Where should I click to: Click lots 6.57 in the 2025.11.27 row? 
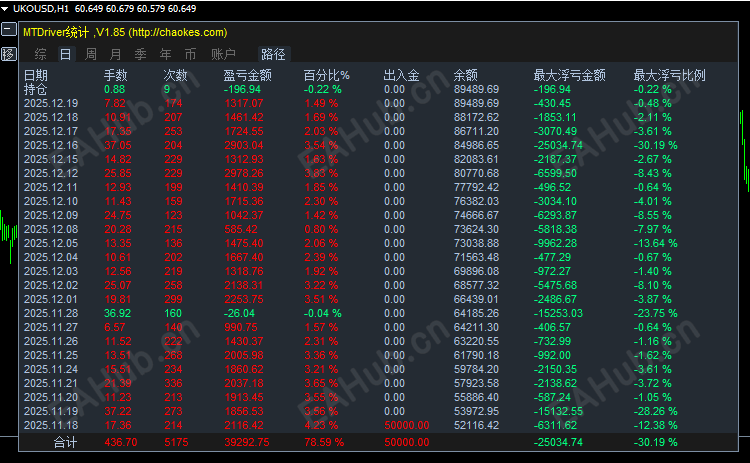tap(115, 327)
